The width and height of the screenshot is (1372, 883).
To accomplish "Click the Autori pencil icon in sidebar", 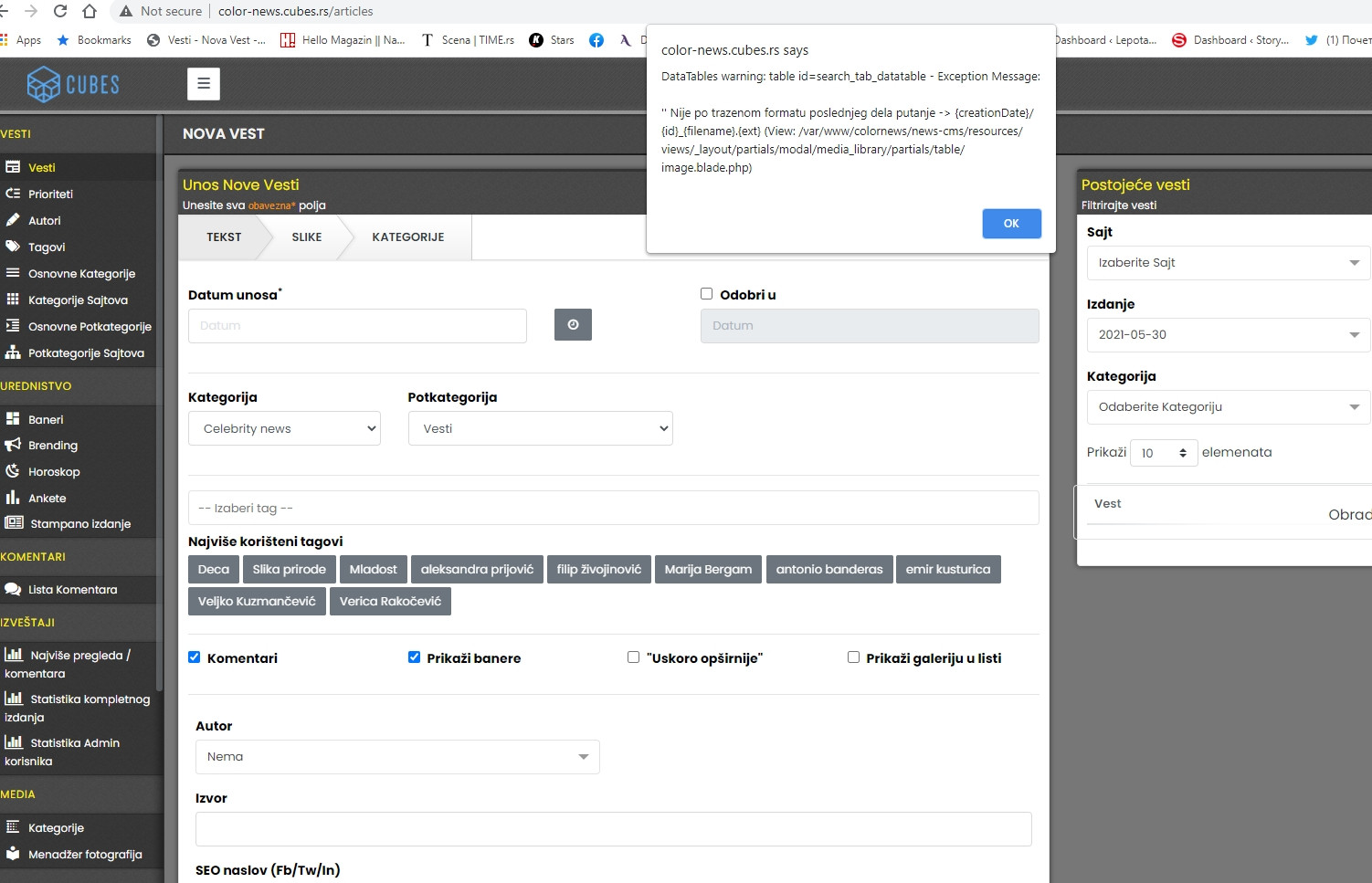I will tap(13, 220).
